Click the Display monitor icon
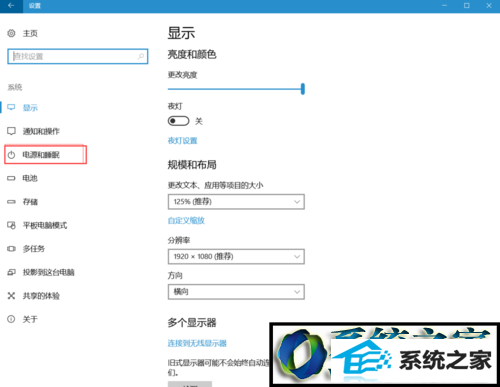This screenshot has width=500, height=387. (x=11, y=107)
